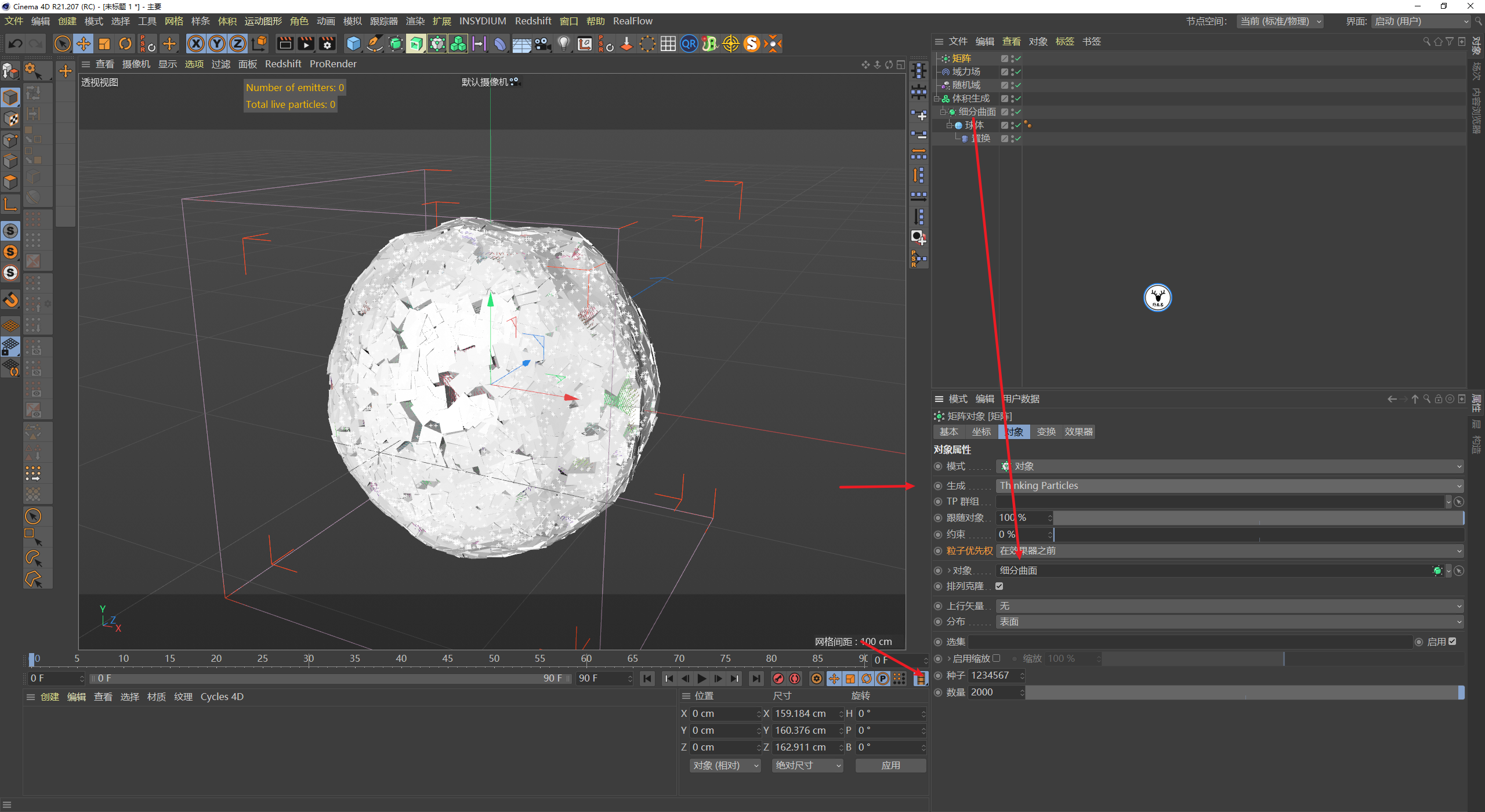1485x812 pixels.
Task: Select the 矩阵 object in object manager
Action: 961,59
